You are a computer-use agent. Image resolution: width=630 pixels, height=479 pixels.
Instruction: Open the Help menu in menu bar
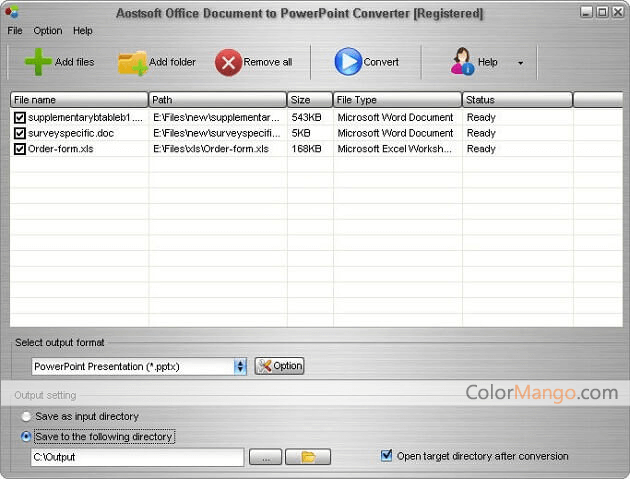[x=83, y=31]
